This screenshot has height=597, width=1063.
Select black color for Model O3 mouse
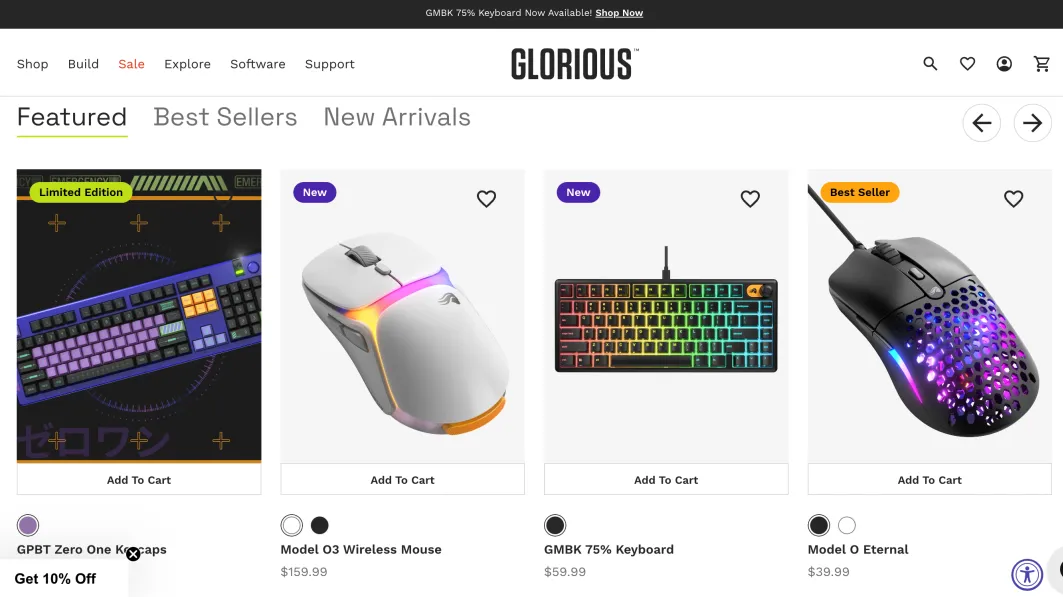coord(319,525)
